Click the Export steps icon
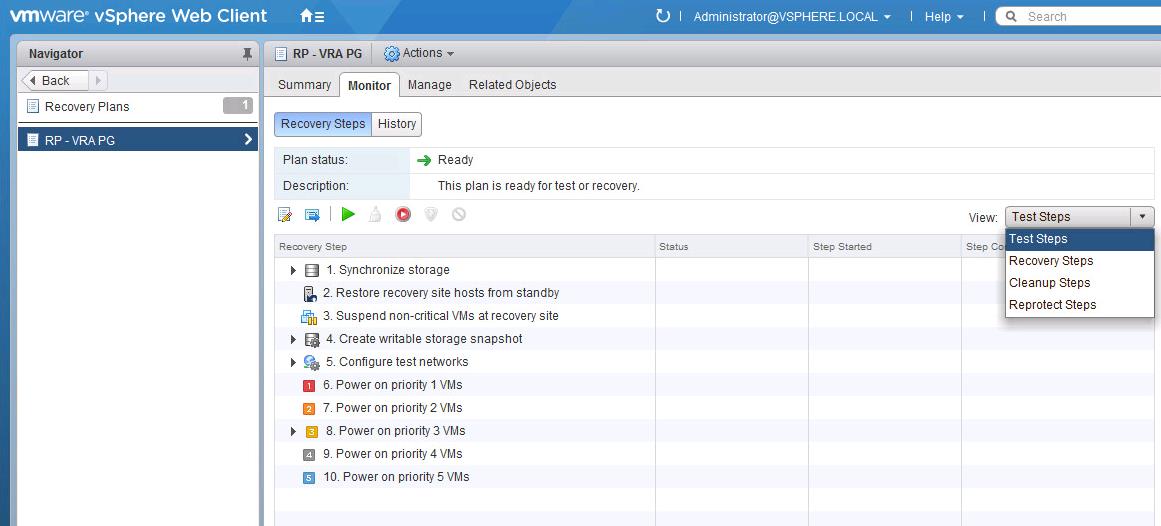The image size is (1161, 526). pyautogui.click(x=312, y=215)
